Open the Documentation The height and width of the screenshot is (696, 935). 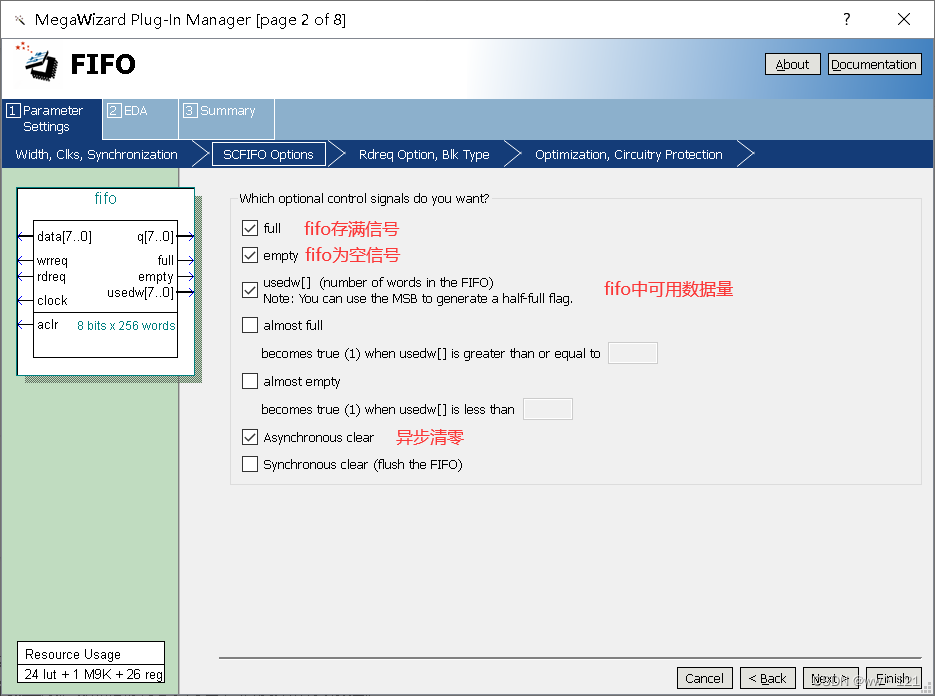(x=874, y=63)
